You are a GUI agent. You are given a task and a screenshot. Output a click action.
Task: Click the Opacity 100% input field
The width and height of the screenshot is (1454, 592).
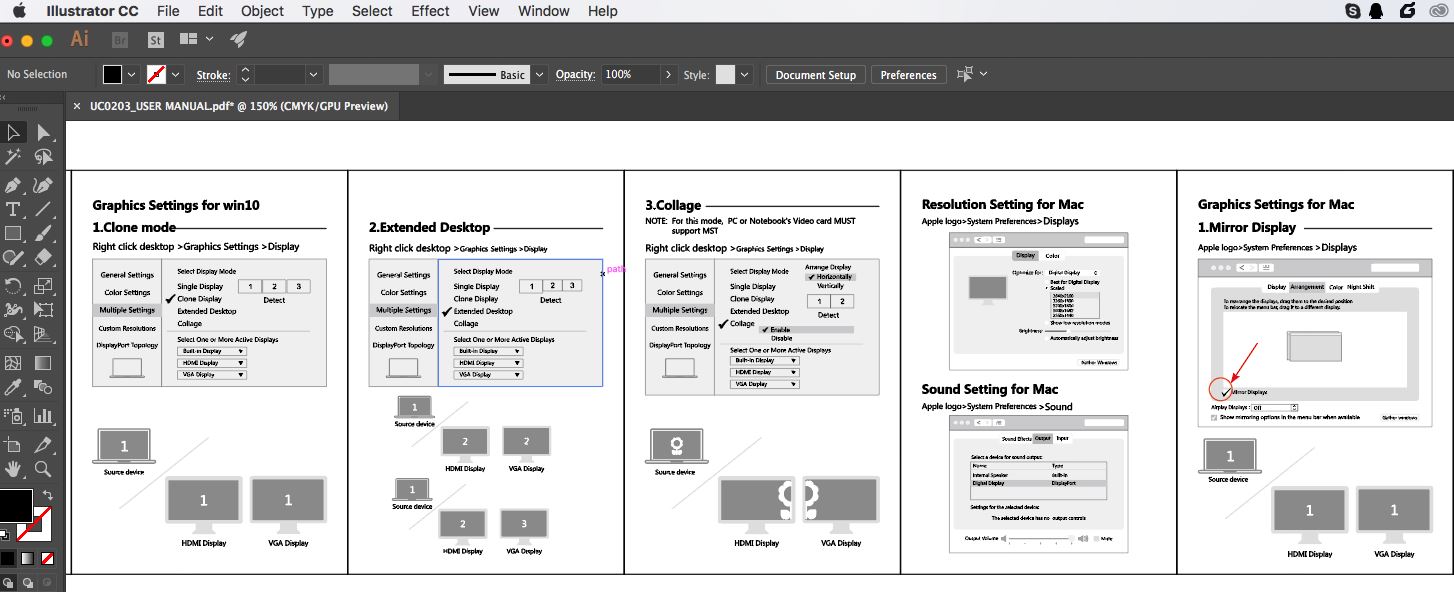631,75
